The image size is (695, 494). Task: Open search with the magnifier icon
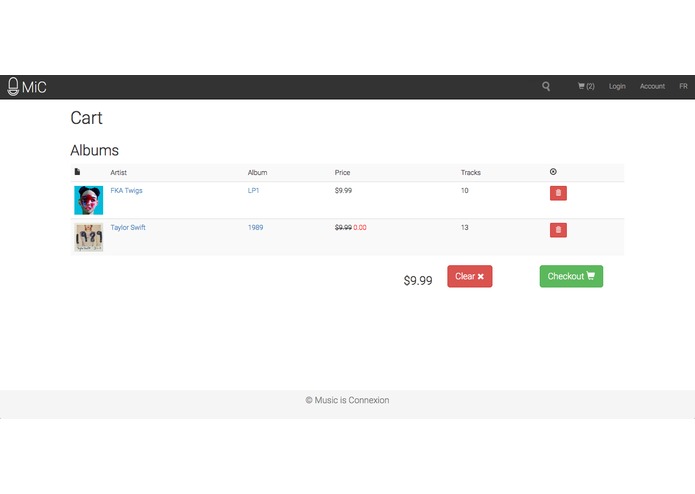[546, 86]
